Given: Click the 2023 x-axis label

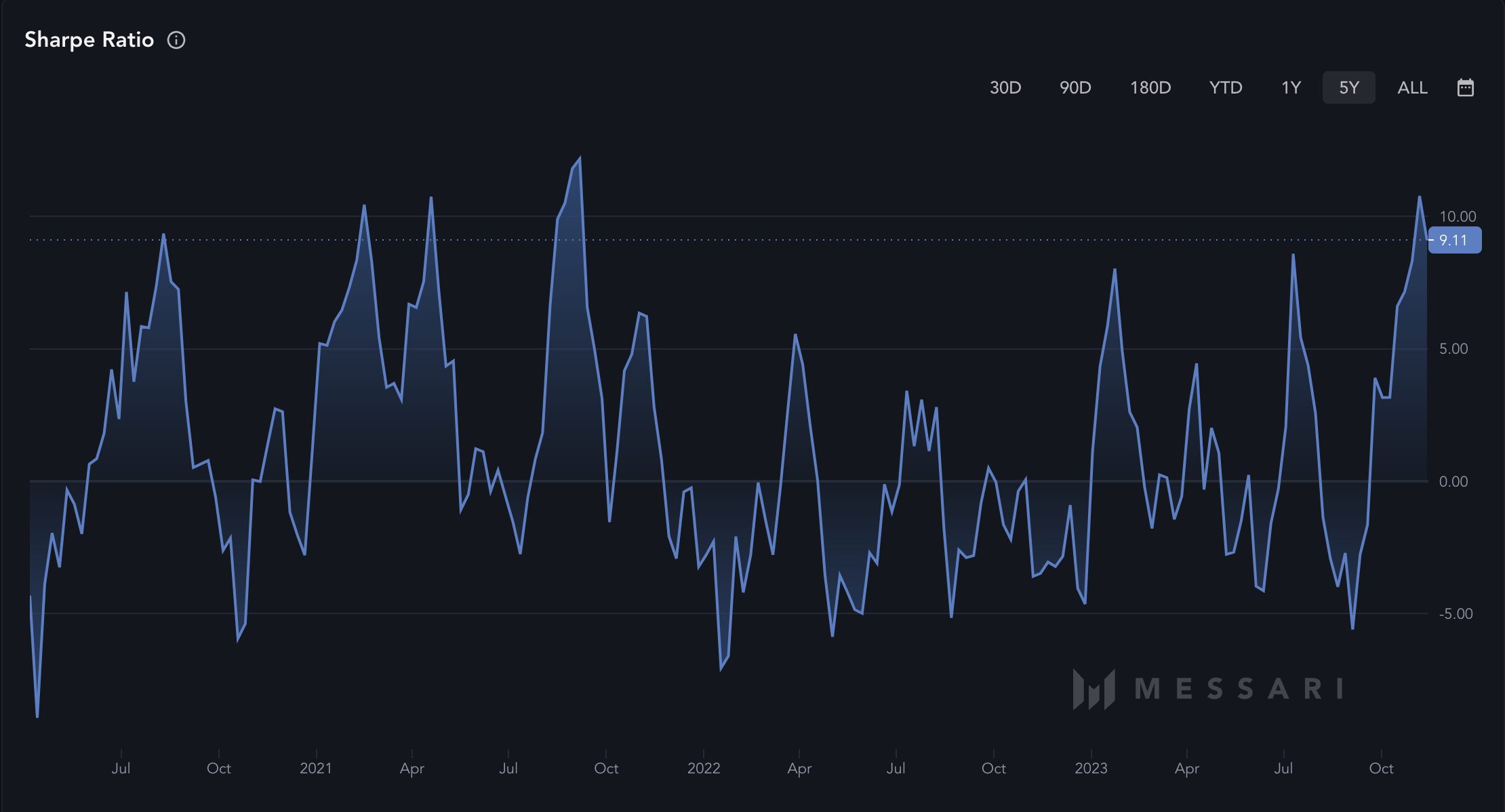Looking at the screenshot, I should [1091, 769].
